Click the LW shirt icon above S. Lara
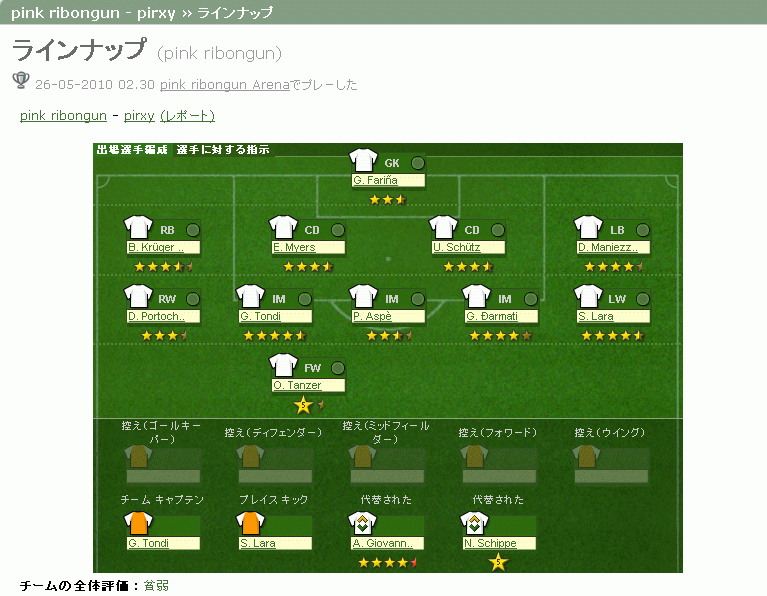The height and width of the screenshot is (596, 767). (588, 297)
